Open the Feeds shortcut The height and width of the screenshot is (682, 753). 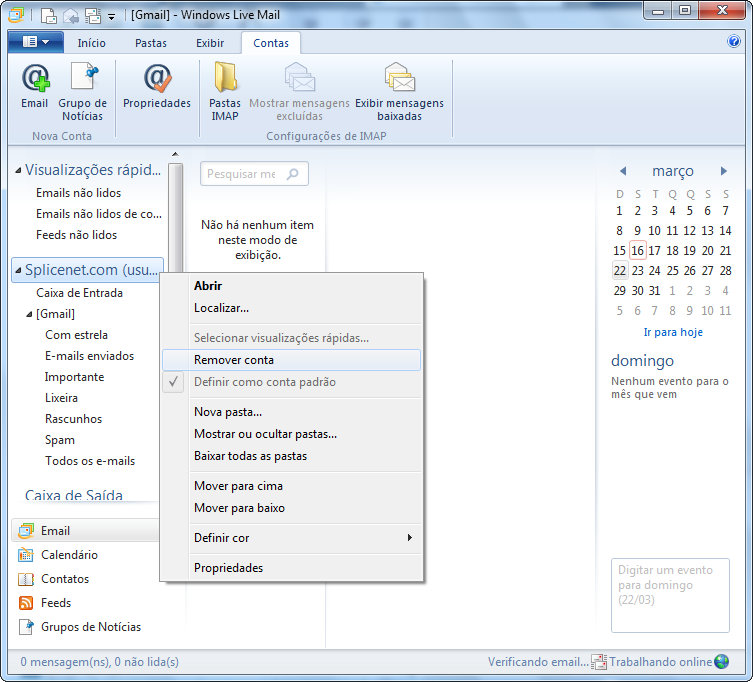point(55,603)
